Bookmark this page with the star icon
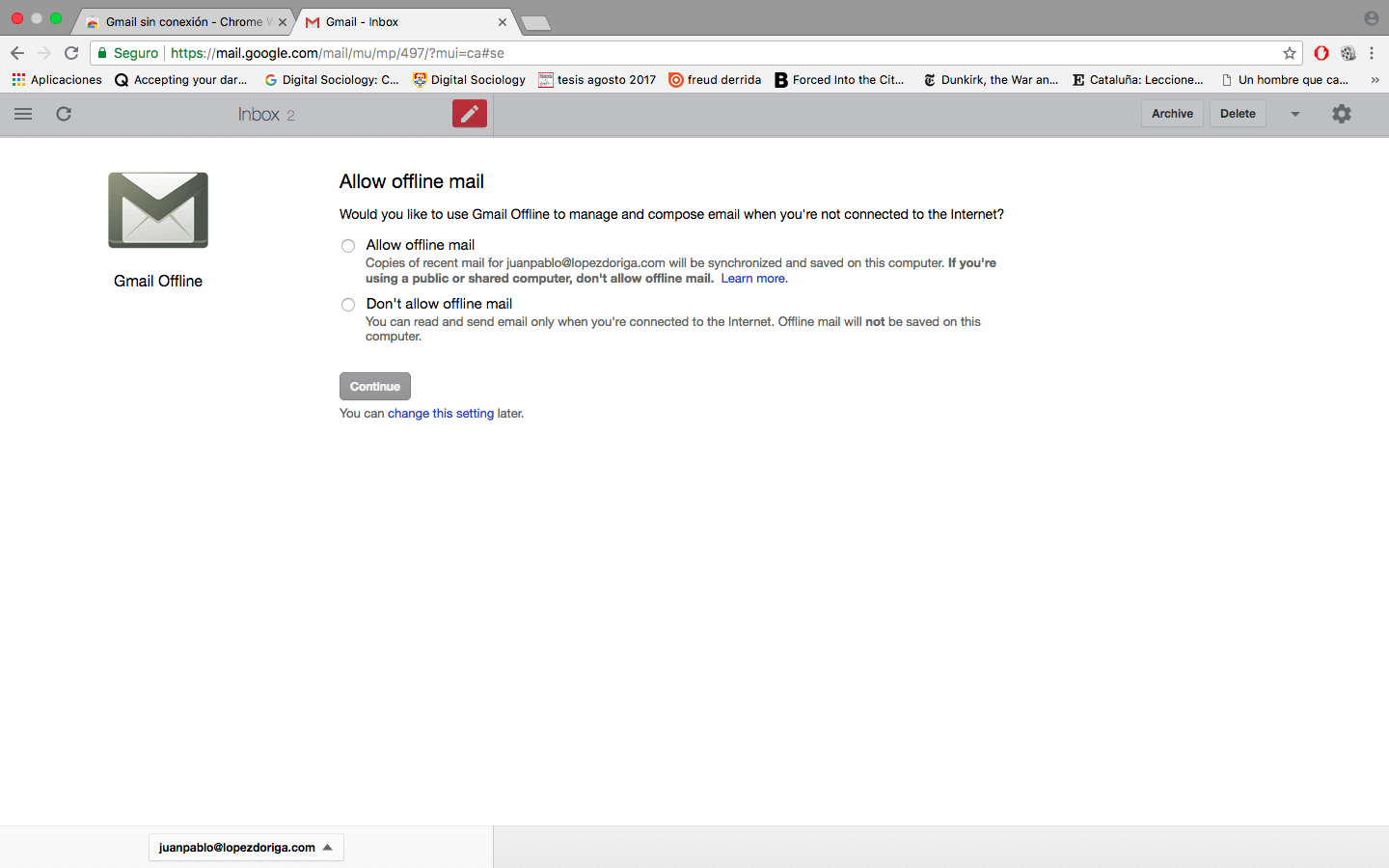This screenshot has width=1389, height=868. point(1292,53)
